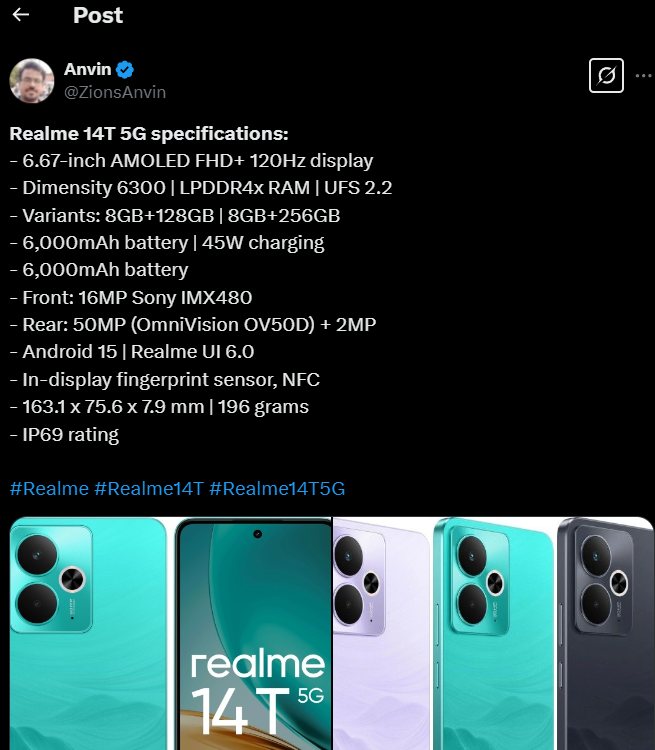Click the 6,000mAh battery 45W charging line
This screenshot has height=750, width=655.
tap(167, 243)
